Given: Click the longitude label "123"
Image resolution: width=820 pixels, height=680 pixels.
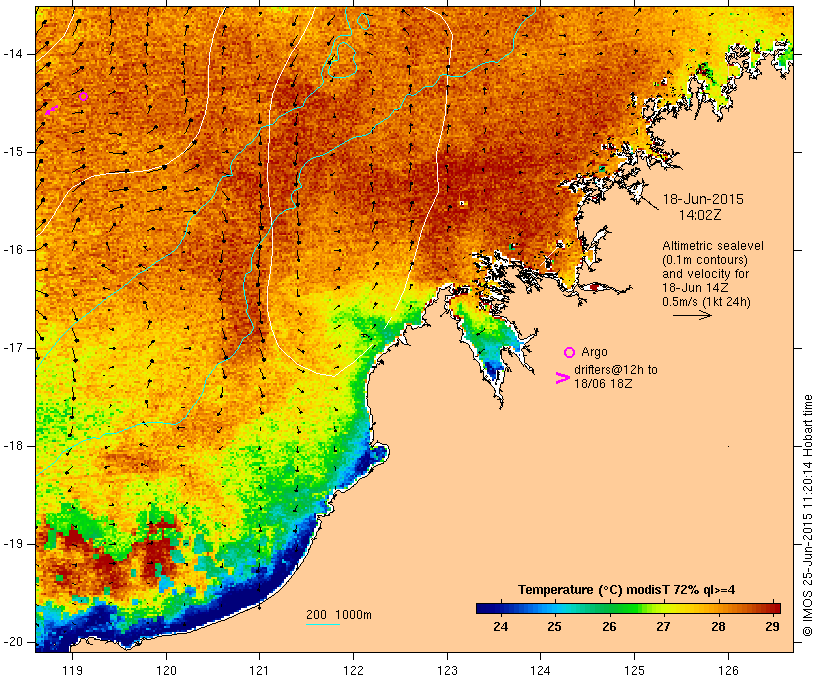Looking at the screenshot, I should click(x=447, y=670).
